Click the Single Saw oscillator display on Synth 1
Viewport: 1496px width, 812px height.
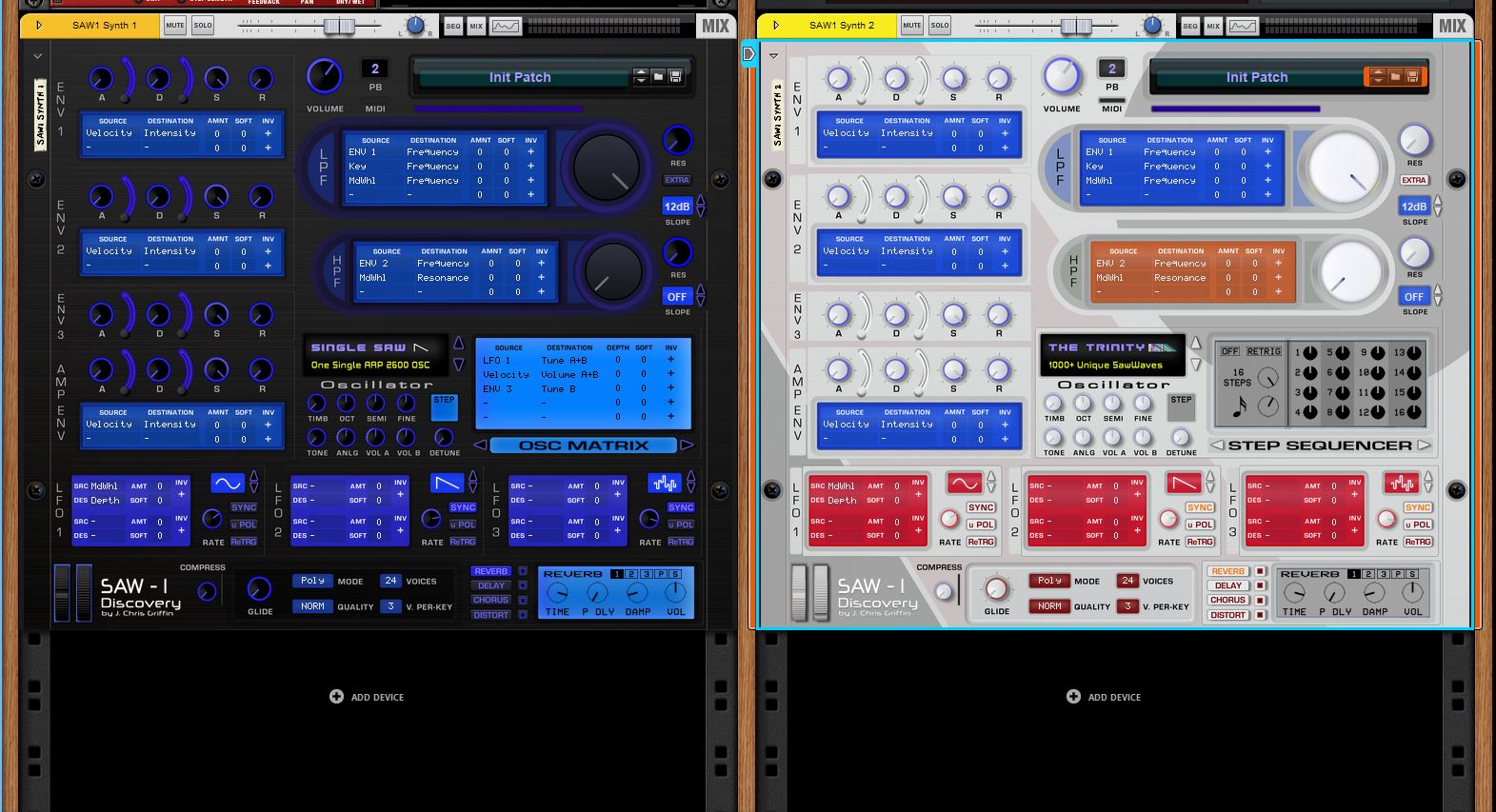[x=376, y=356]
